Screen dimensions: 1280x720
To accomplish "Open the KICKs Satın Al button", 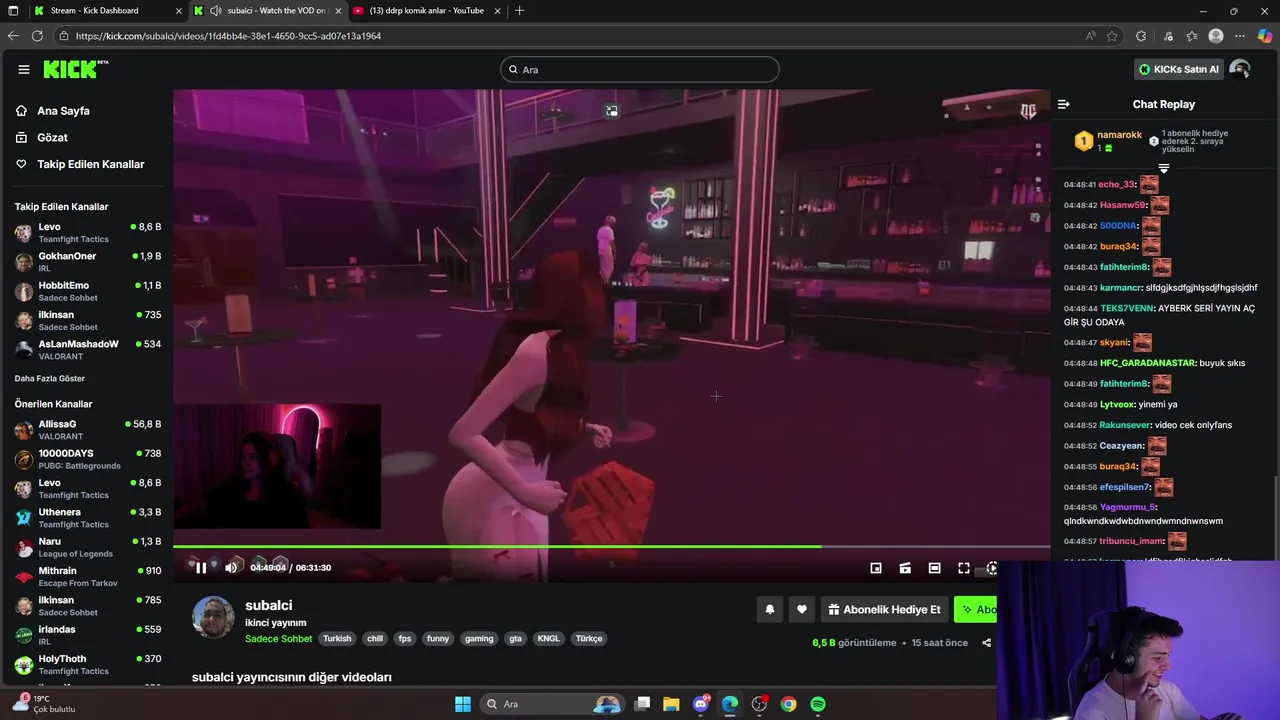I will [x=1179, y=69].
